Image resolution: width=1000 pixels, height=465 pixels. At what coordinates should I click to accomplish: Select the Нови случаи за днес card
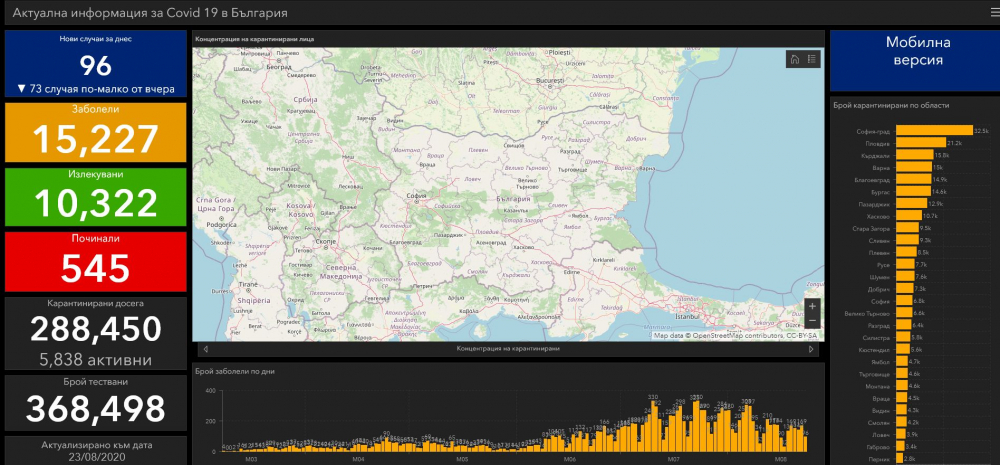pyautogui.click(x=96, y=64)
